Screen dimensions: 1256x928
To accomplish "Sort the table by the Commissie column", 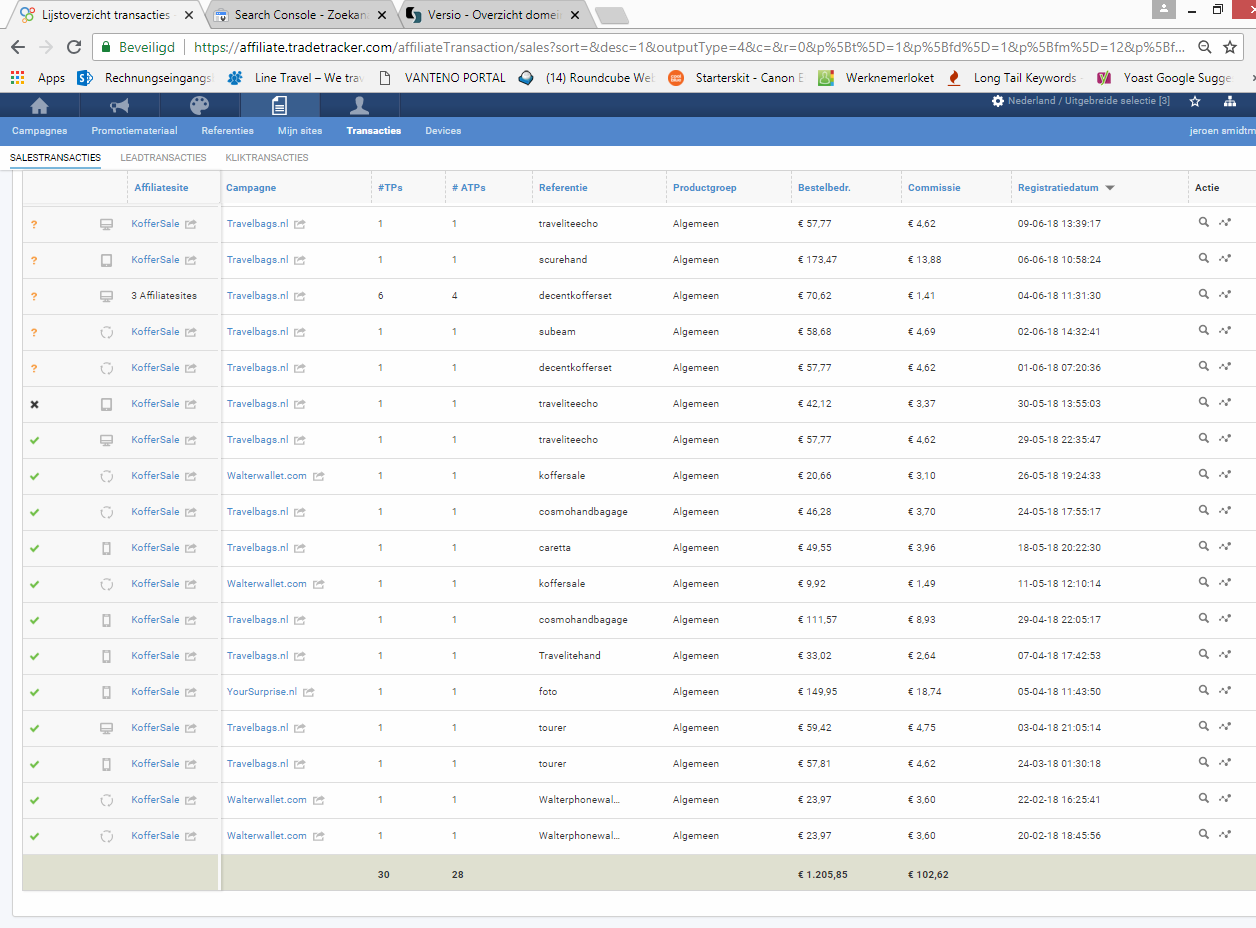I will pyautogui.click(x=934, y=188).
